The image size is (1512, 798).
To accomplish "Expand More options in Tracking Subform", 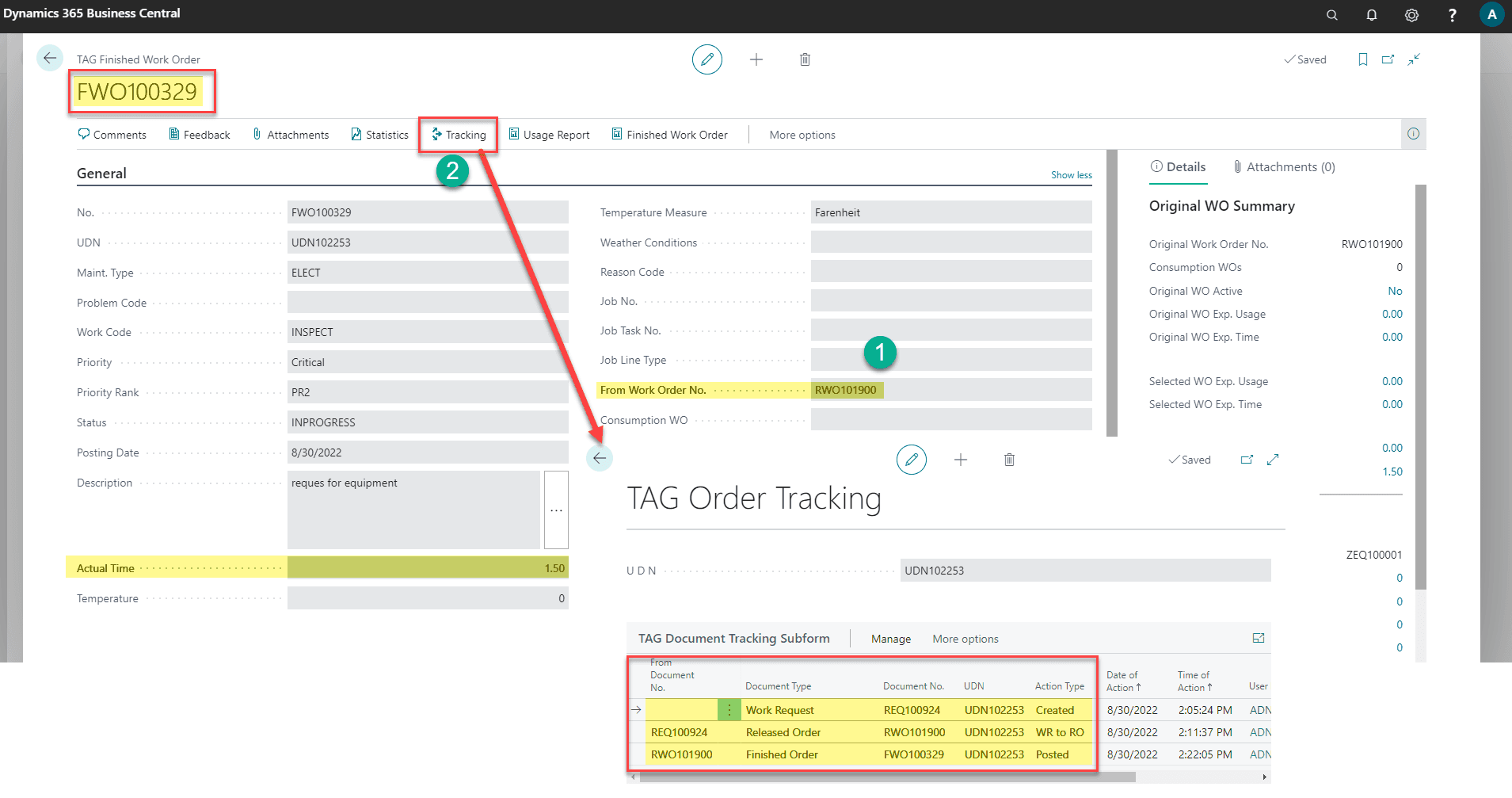I will (x=965, y=639).
